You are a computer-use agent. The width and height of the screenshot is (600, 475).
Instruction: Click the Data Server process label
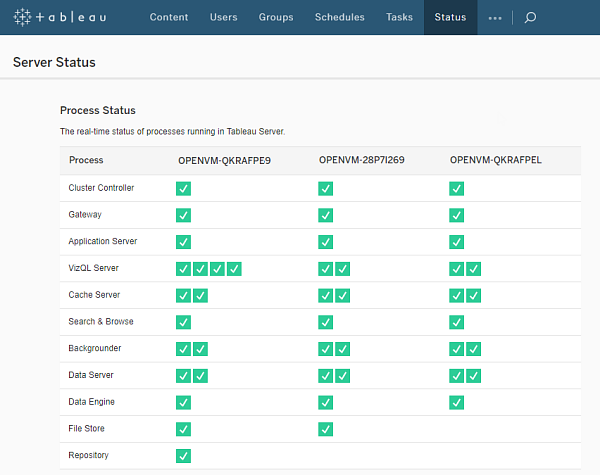pyautogui.click(x=91, y=375)
